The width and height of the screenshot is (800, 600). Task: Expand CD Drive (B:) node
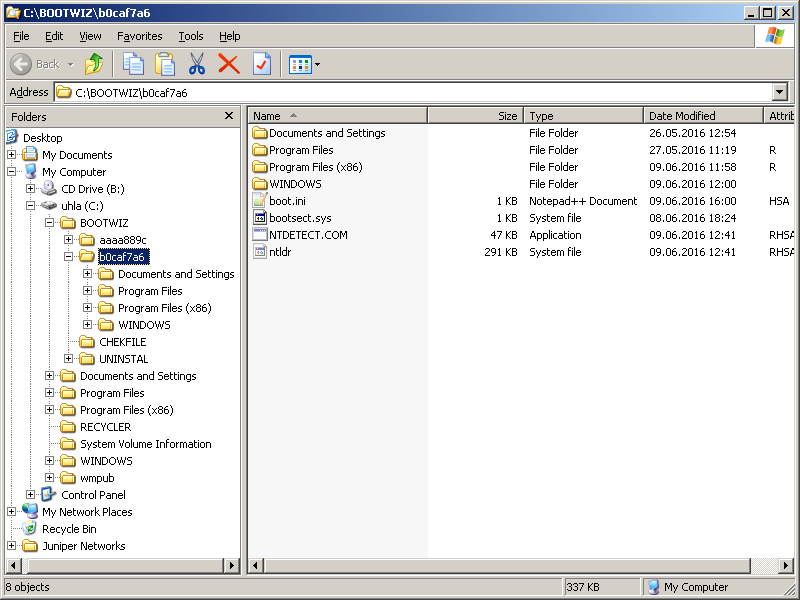click(31, 188)
